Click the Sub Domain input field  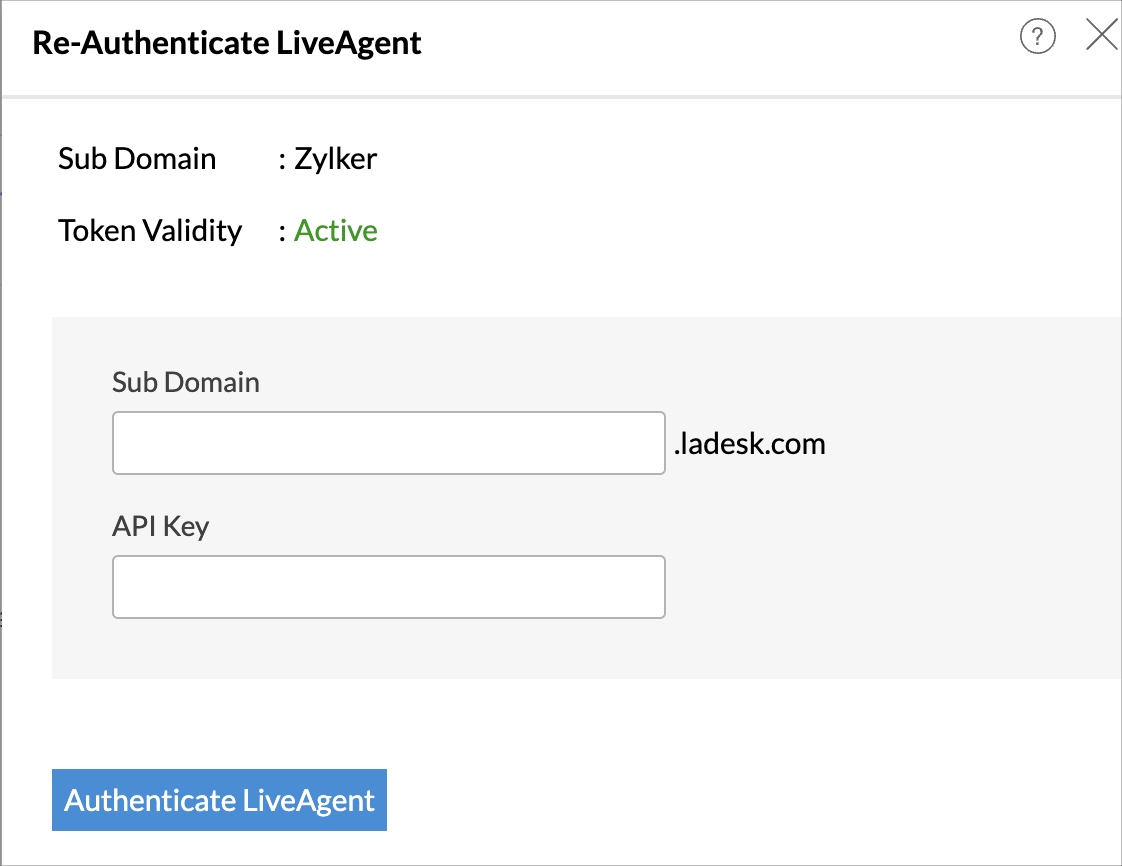click(388, 443)
